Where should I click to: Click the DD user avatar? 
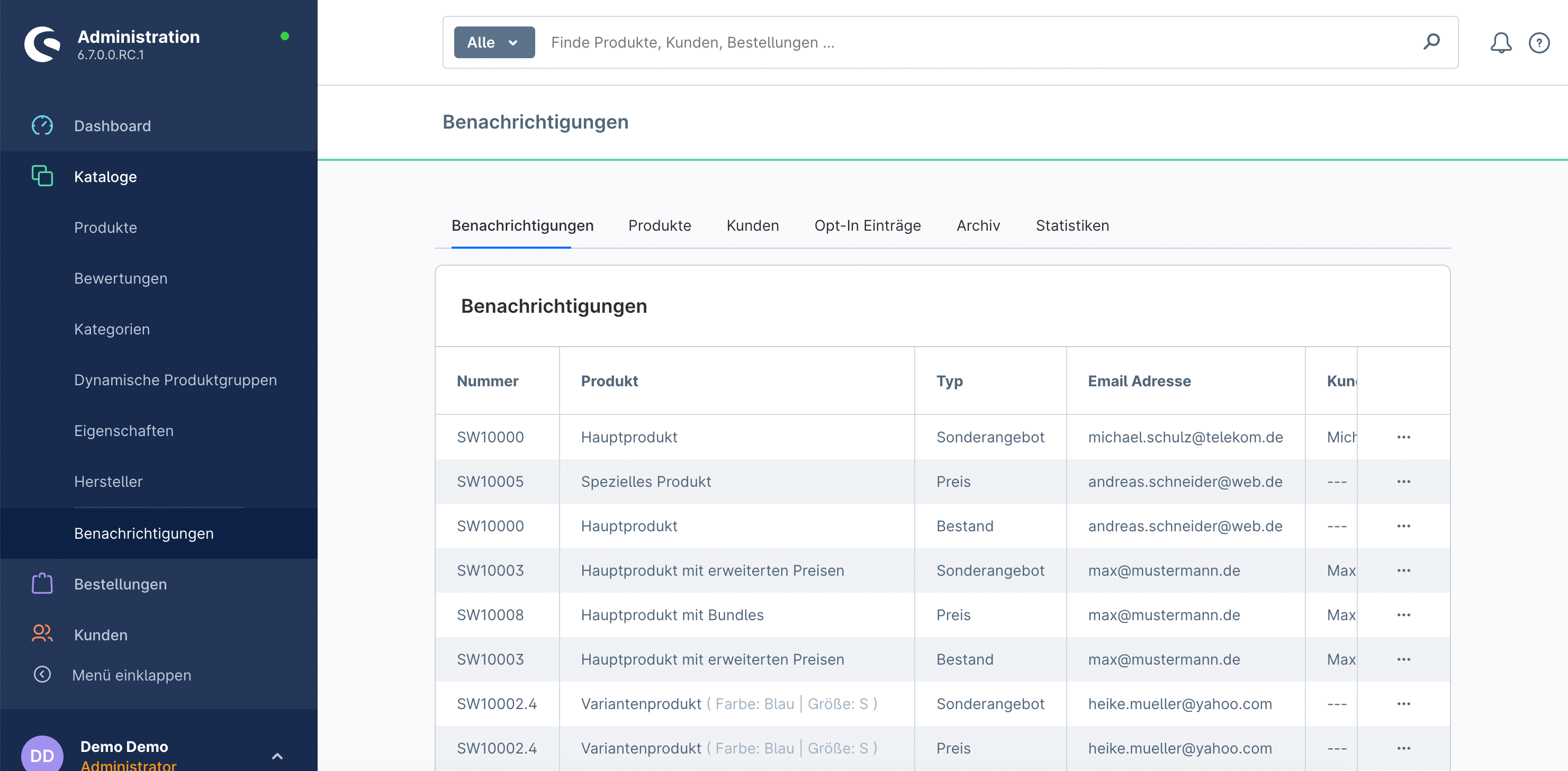tap(42, 755)
